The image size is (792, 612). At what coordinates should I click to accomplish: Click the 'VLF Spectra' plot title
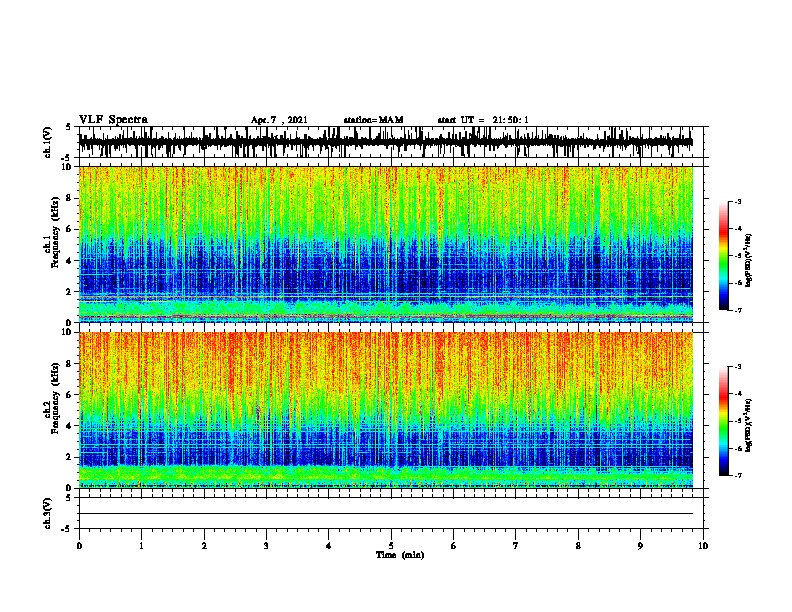point(113,120)
